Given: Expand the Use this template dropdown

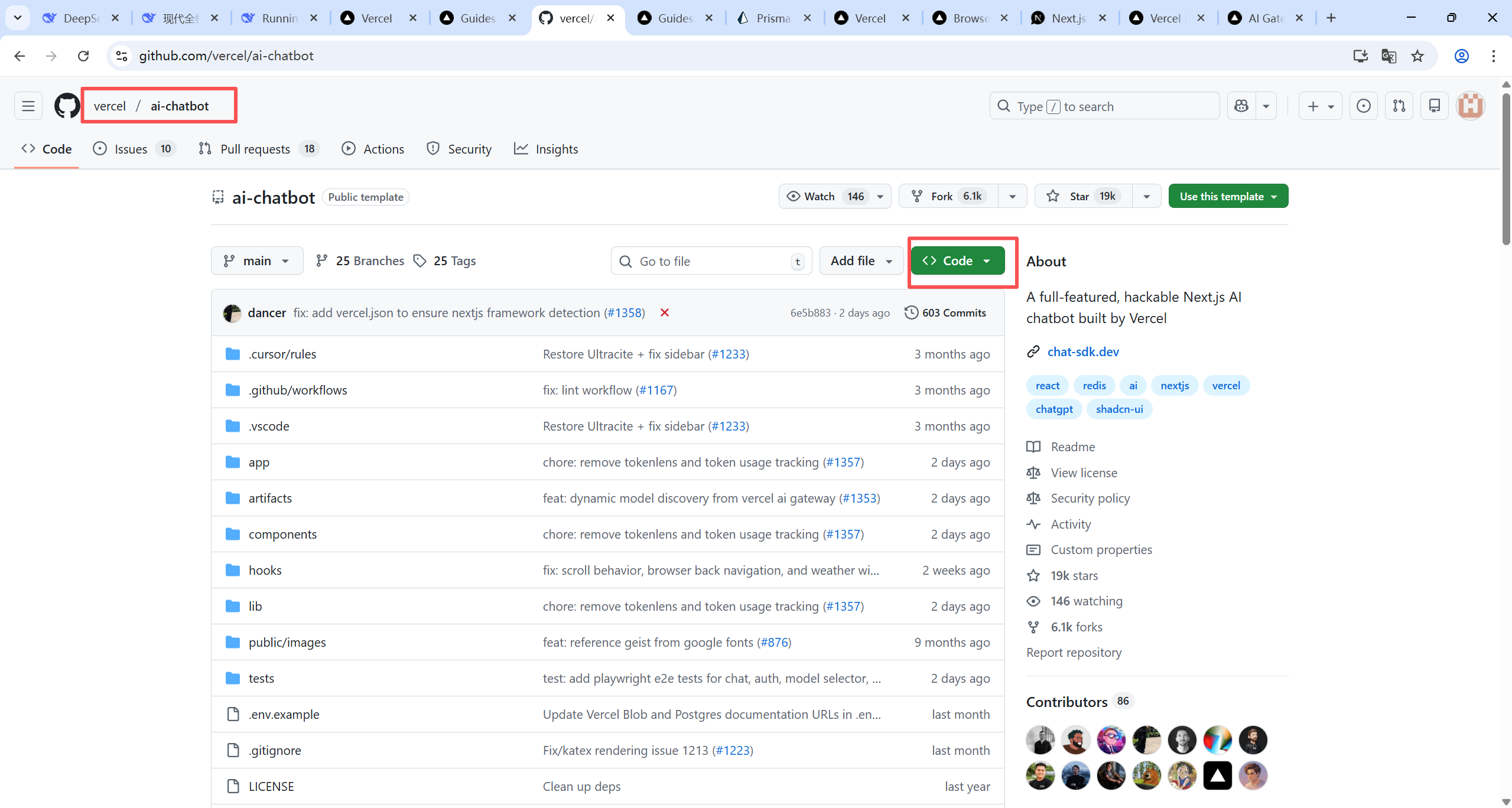Looking at the screenshot, I should (1228, 196).
